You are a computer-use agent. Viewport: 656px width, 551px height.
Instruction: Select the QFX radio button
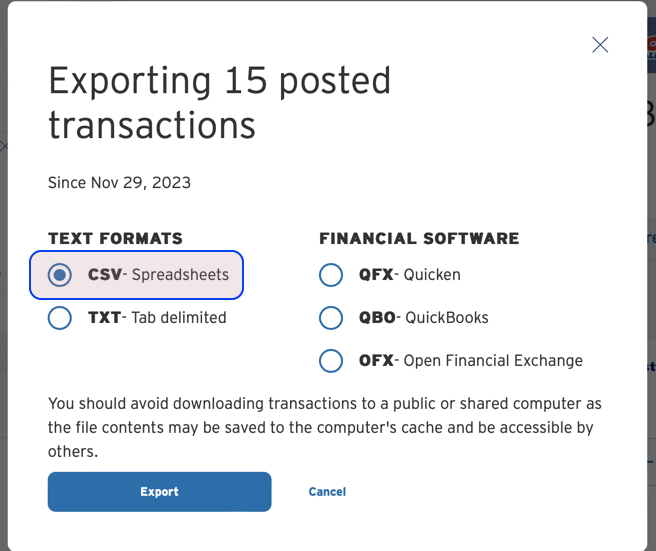[x=331, y=274]
